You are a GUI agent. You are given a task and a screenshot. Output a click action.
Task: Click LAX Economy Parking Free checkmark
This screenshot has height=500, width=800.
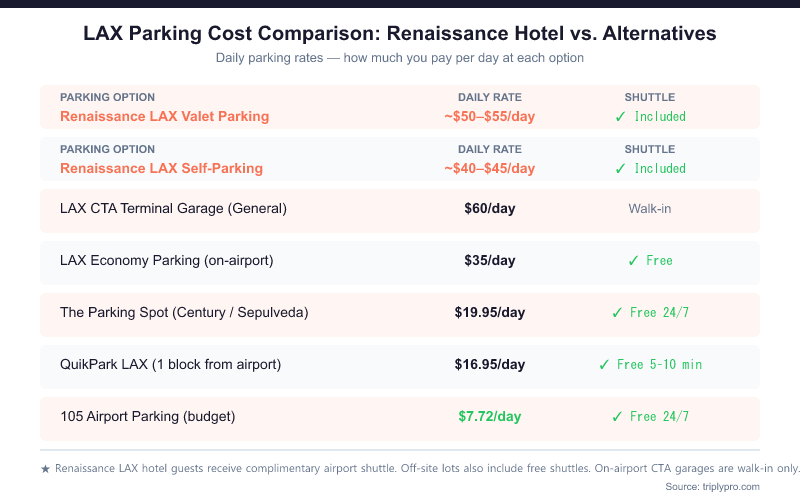(634, 261)
